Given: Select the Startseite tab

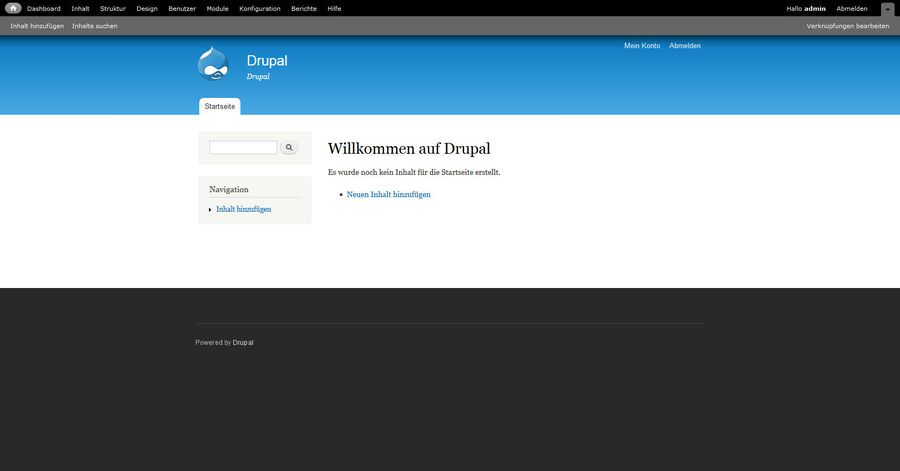Looking at the screenshot, I should tap(220, 106).
